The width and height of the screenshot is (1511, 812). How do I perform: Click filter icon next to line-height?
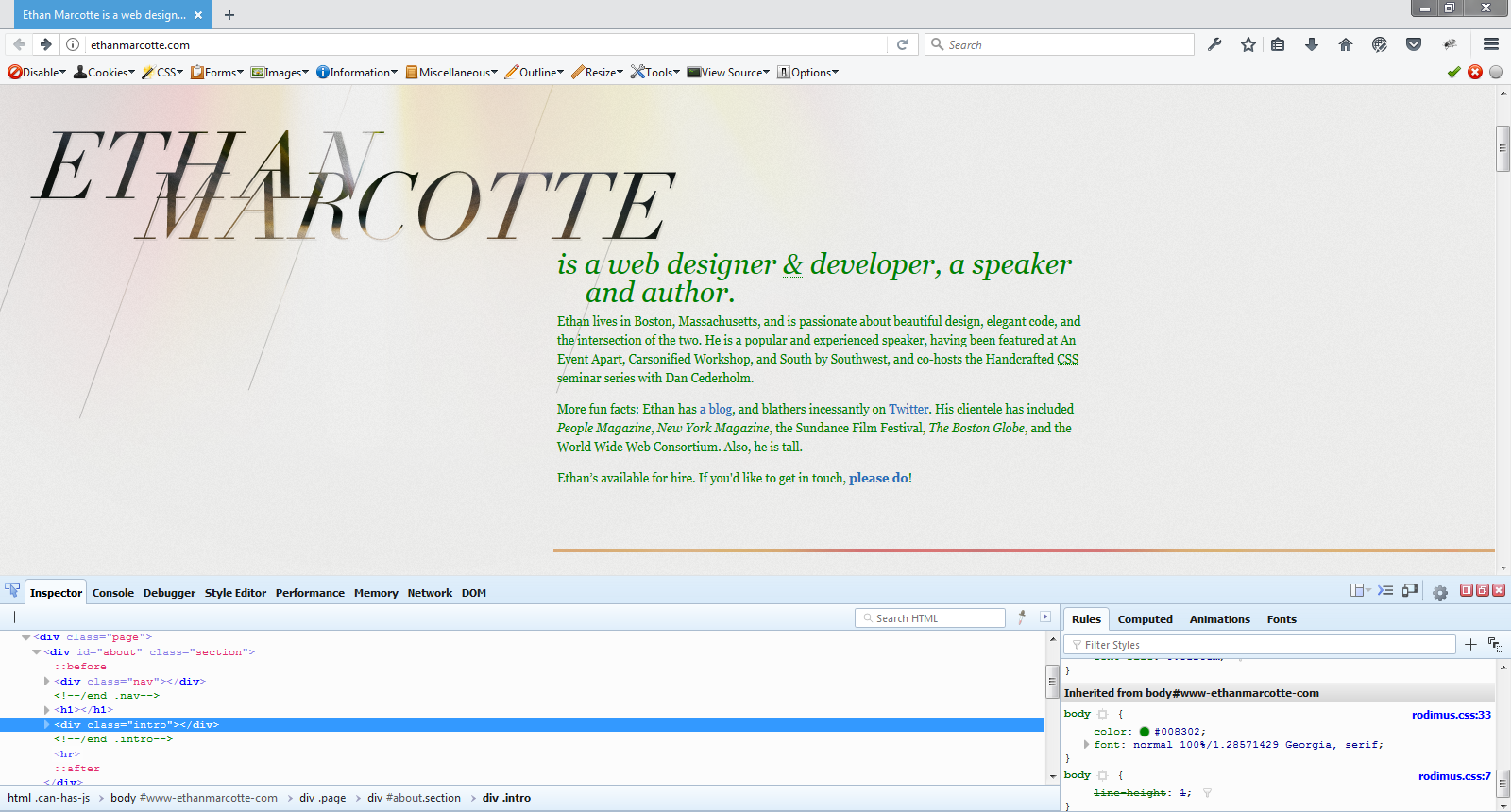click(x=1207, y=793)
